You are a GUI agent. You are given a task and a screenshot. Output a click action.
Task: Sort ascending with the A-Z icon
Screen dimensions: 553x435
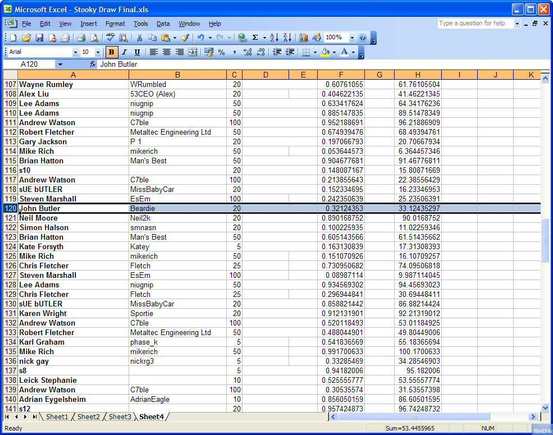pos(274,38)
